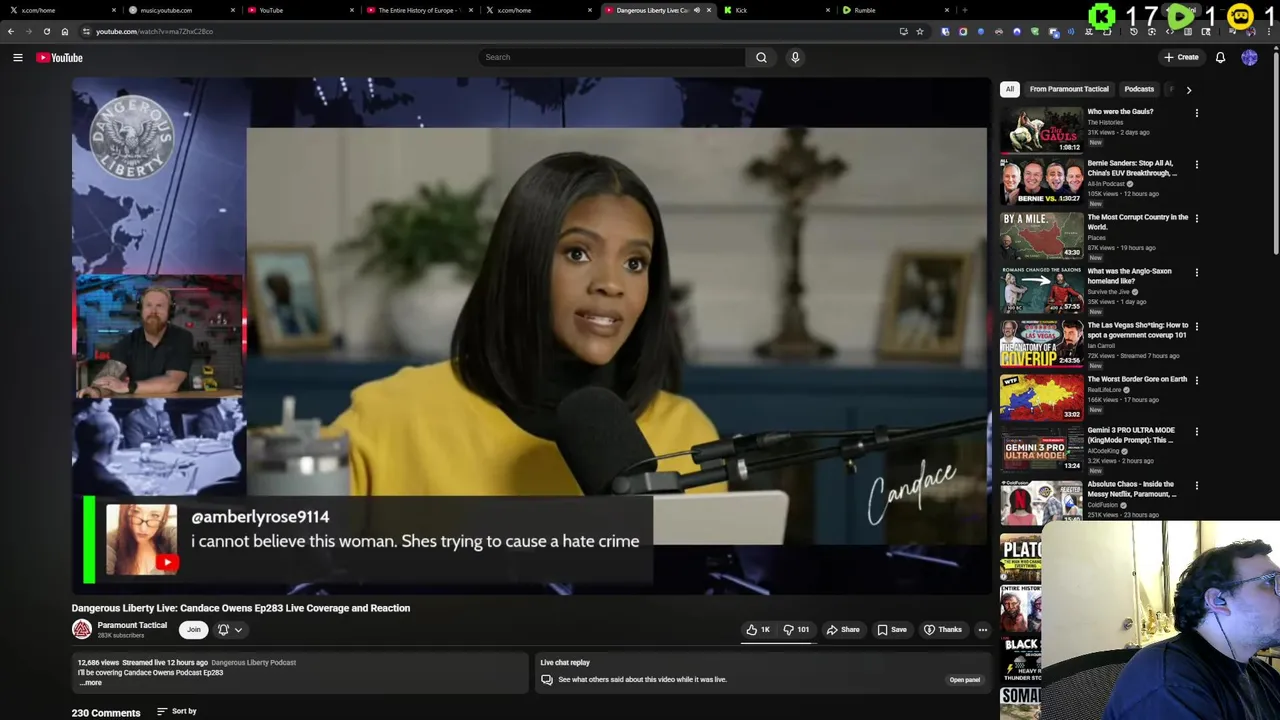Switch to the music.youtube.com browser tab
Image resolution: width=1280 pixels, height=720 pixels.
pyautogui.click(x=180, y=10)
